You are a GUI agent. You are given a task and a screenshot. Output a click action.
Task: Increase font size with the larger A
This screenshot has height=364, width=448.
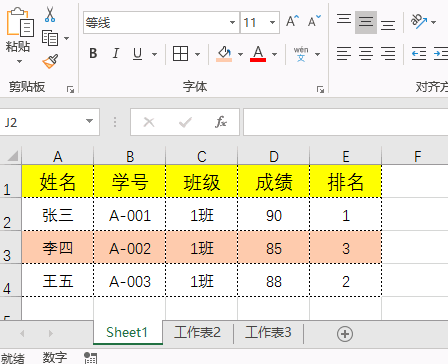292,21
